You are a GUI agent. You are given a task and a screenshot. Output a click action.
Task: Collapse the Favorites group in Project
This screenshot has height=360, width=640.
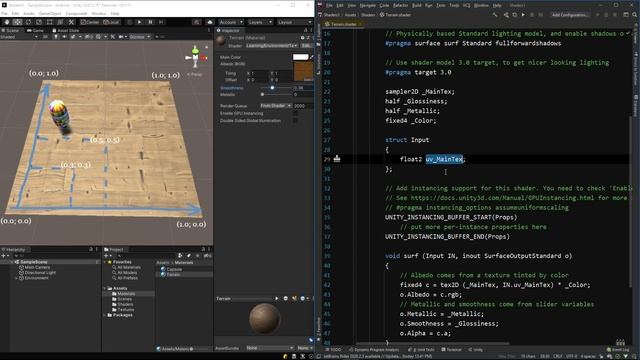105,262
